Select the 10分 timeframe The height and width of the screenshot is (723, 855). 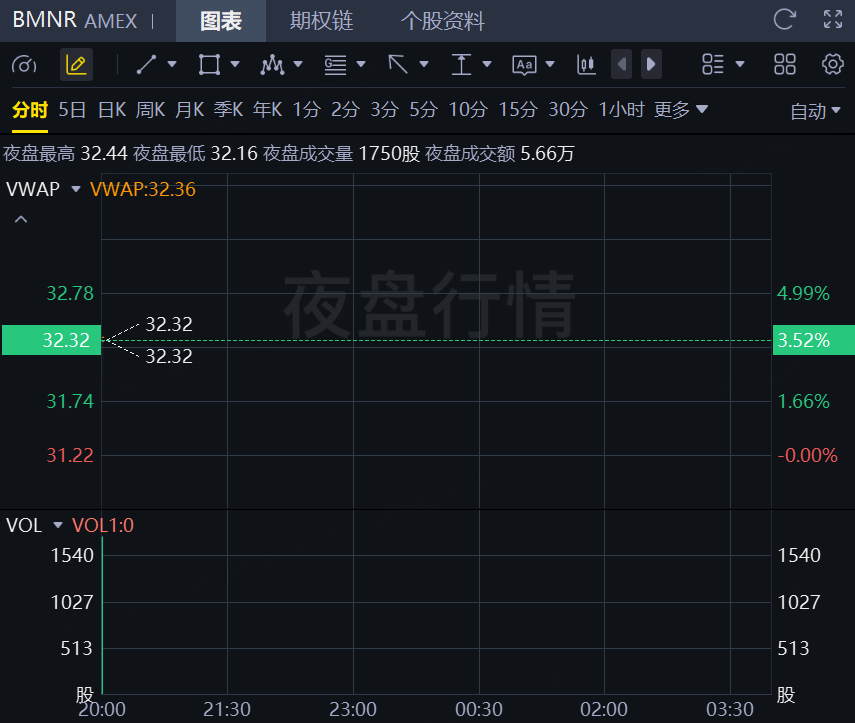[468, 110]
